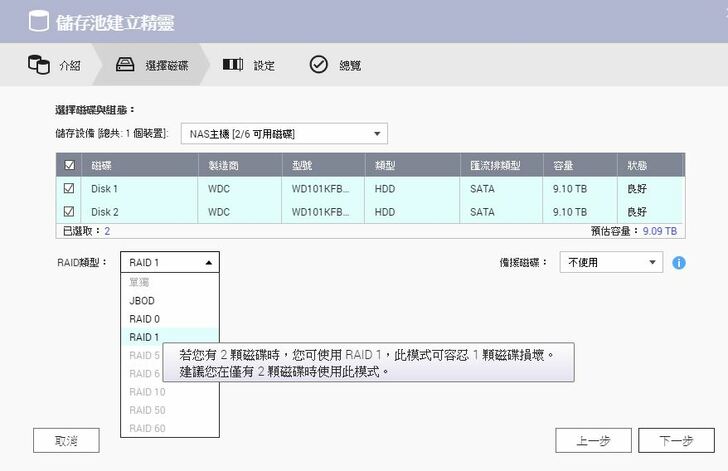728x471 pixels.
Task: Click the 總覽 checkmark icon
Action: (x=318, y=65)
